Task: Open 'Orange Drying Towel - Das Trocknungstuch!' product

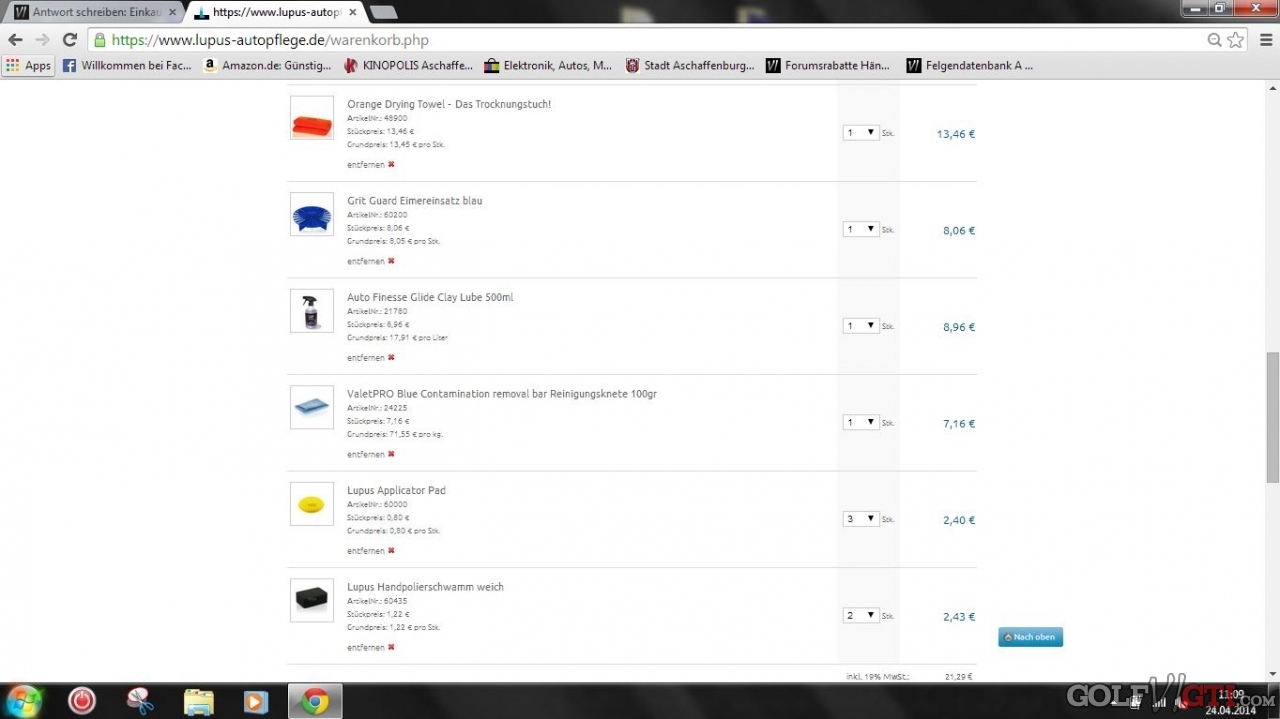Action: [x=449, y=104]
